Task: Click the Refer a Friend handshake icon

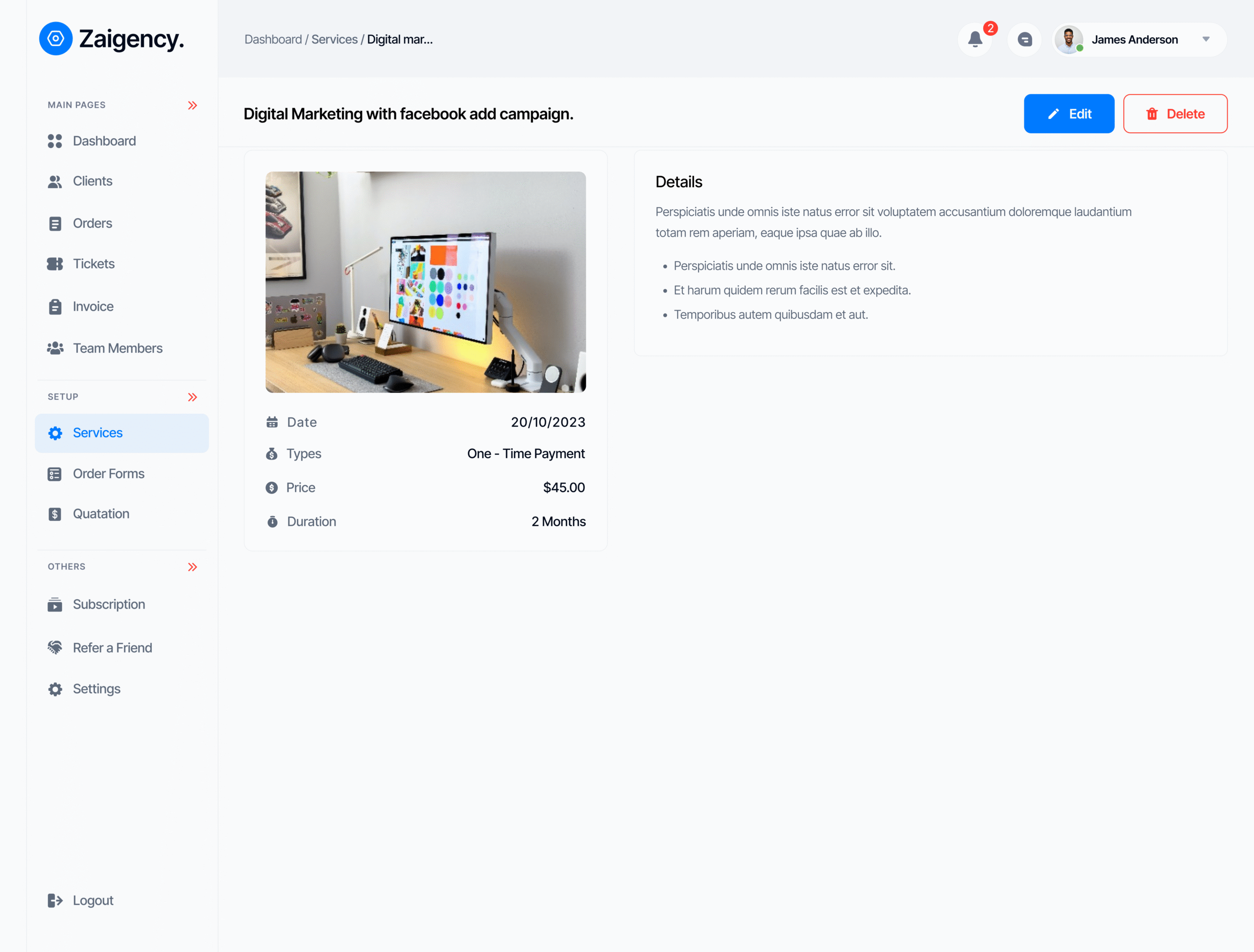Action: pos(55,648)
